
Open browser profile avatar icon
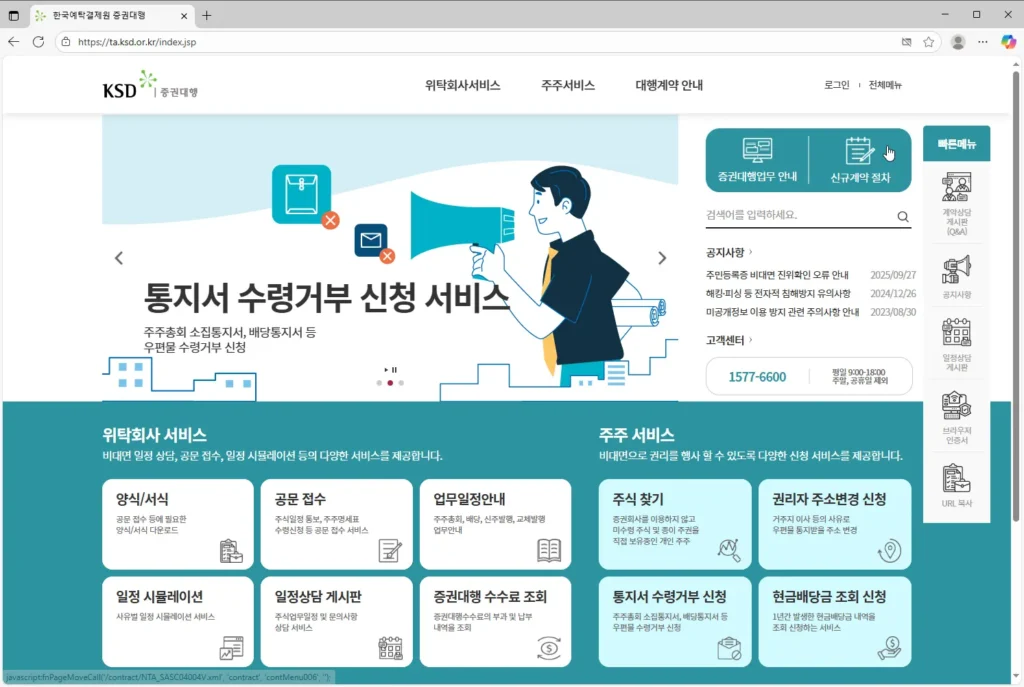[958, 42]
